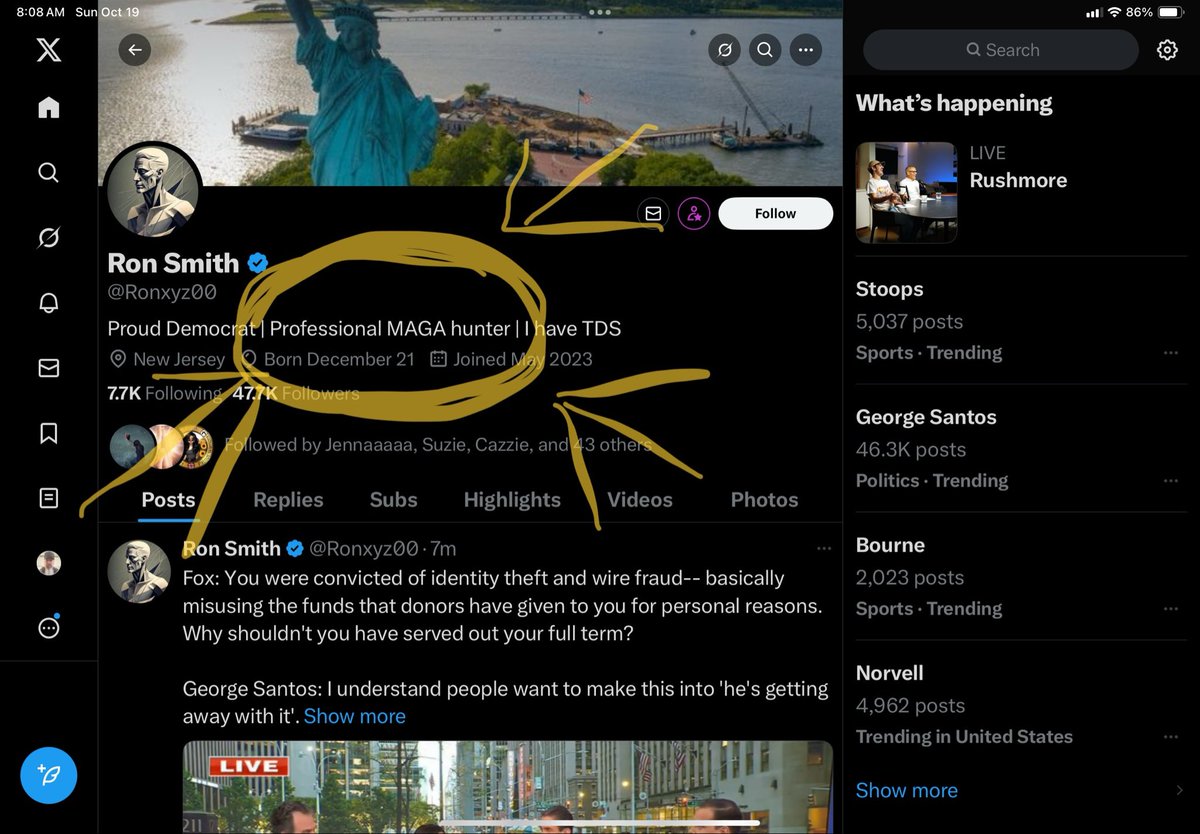Tap the Wi-Fi status icon
This screenshot has height=834, width=1200.
[x=1114, y=12]
